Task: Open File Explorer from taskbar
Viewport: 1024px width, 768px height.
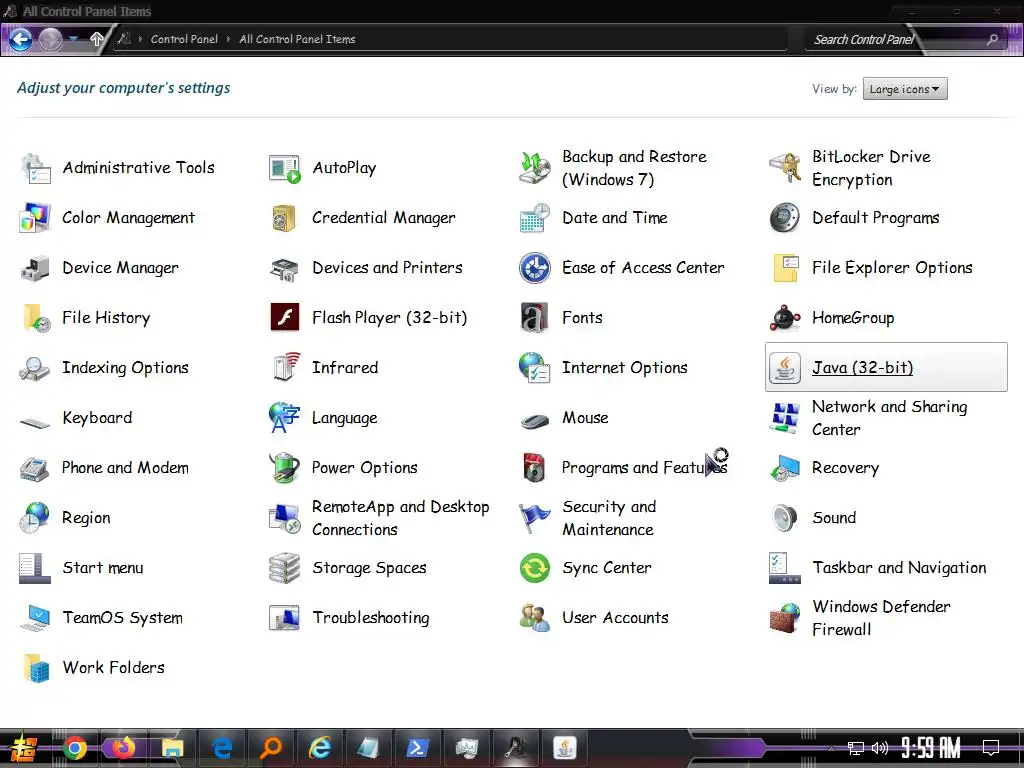Action: coord(173,748)
